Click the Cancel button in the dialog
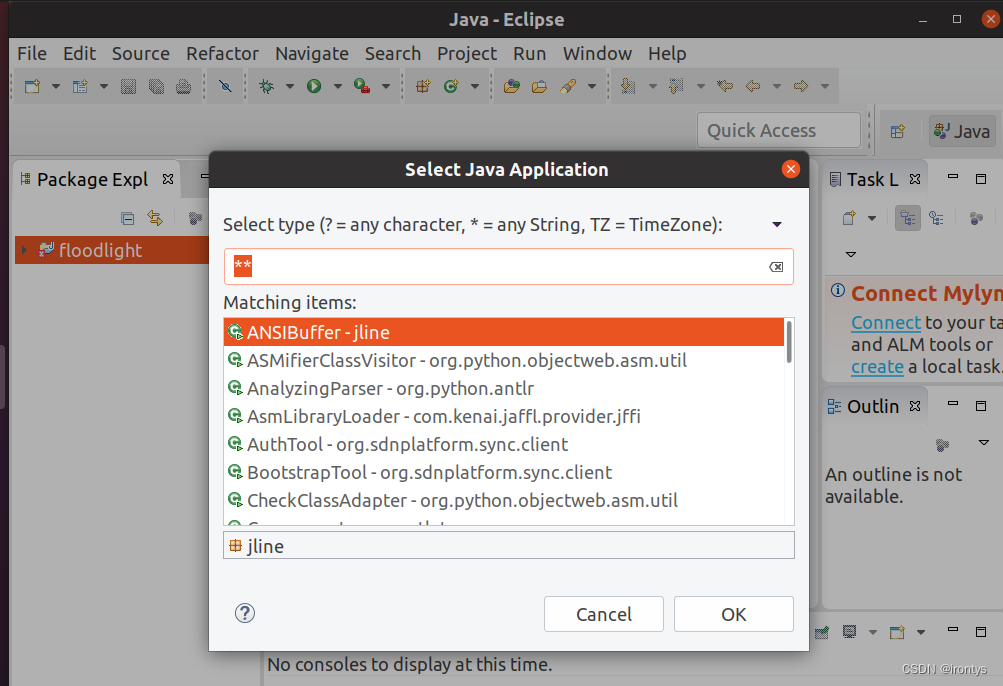The image size is (1003, 686). pos(604,614)
